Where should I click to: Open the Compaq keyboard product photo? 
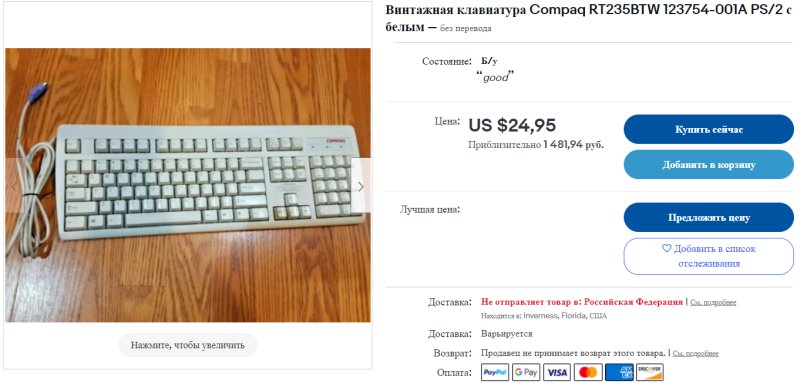tap(188, 185)
